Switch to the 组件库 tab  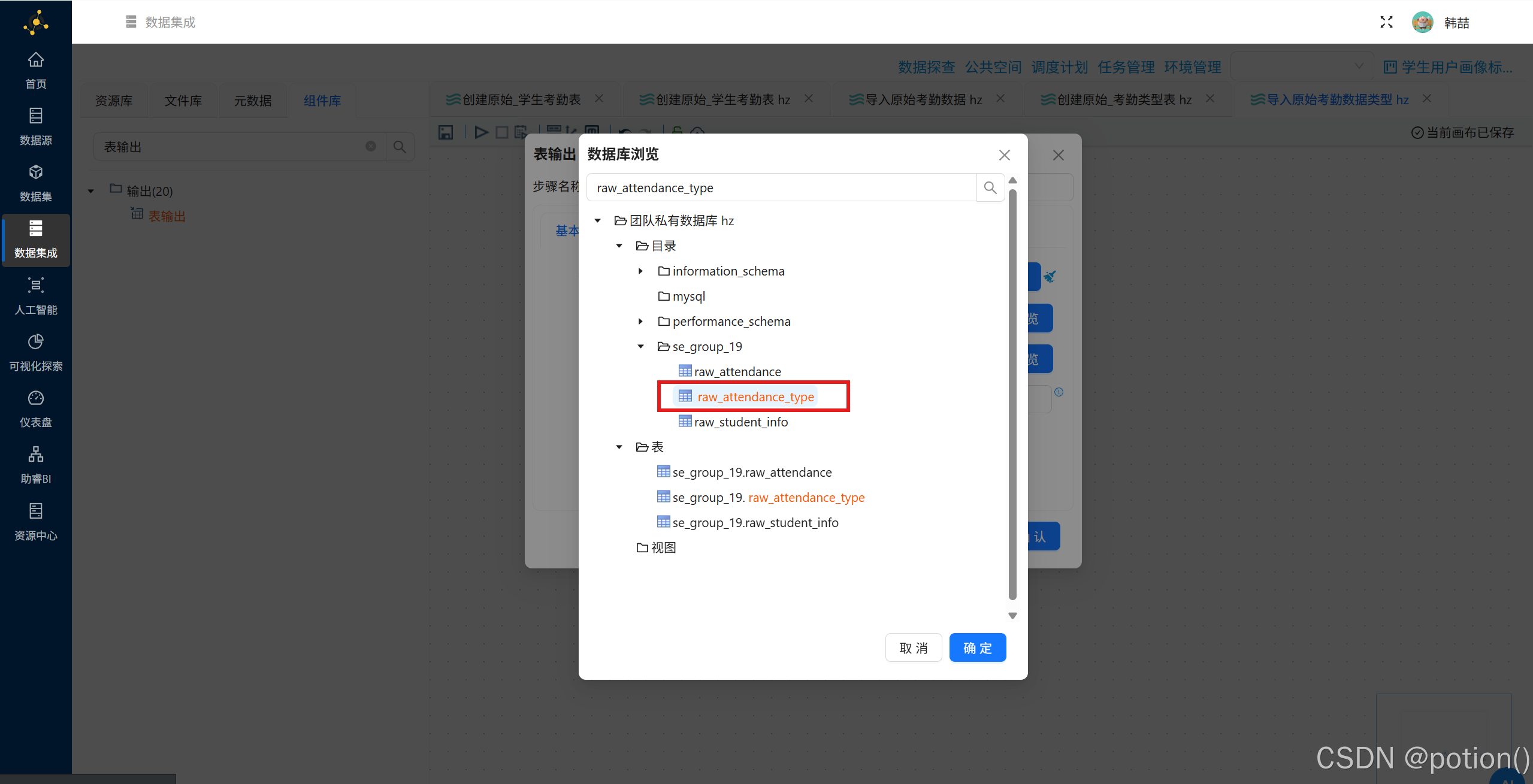click(322, 100)
